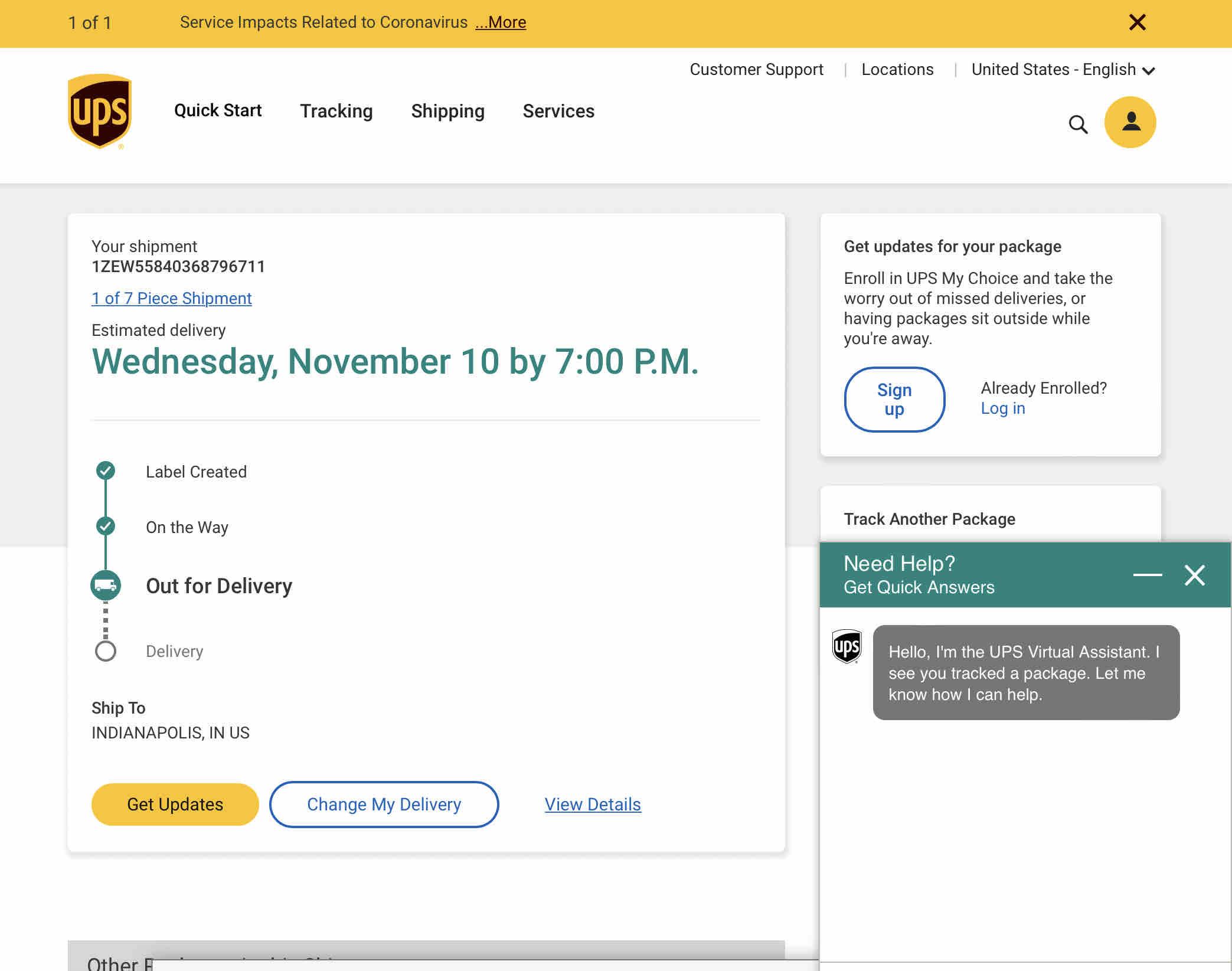Click the UPS Virtual Assistant avatar
Viewport: 1232px width, 971px height.
point(847,646)
